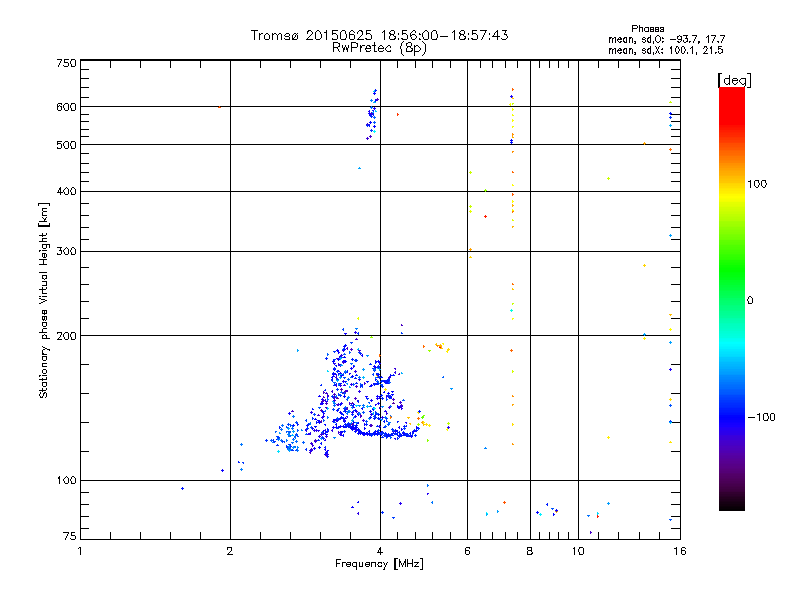Click the 'RwPretec (8p)' subtitle
This screenshot has width=800, height=600.
(379, 48)
